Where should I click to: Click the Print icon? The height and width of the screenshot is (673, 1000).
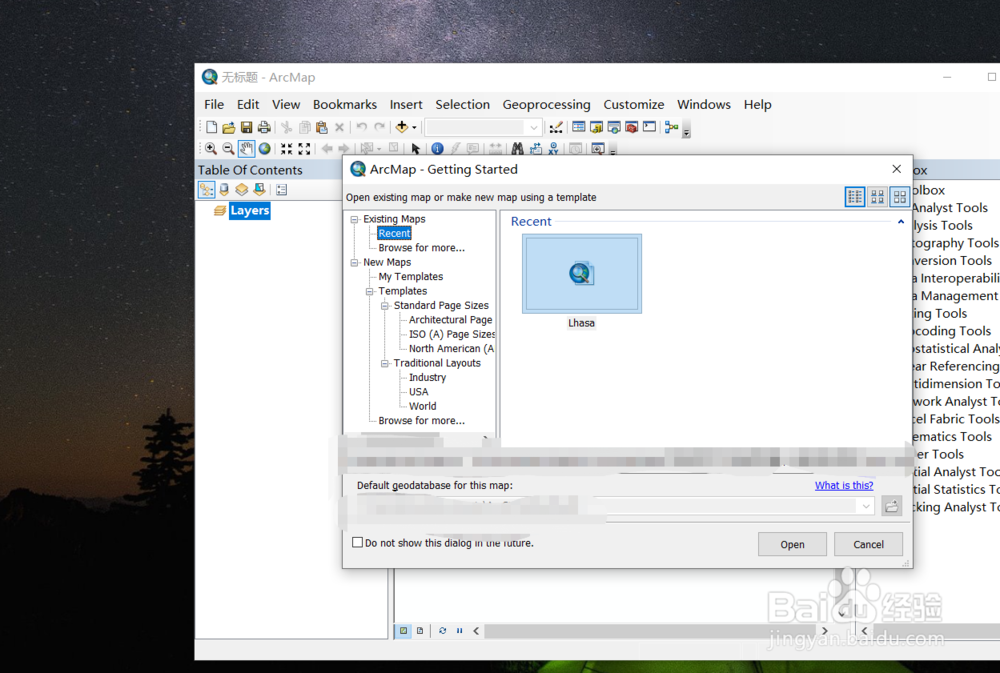tap(264, 128)
